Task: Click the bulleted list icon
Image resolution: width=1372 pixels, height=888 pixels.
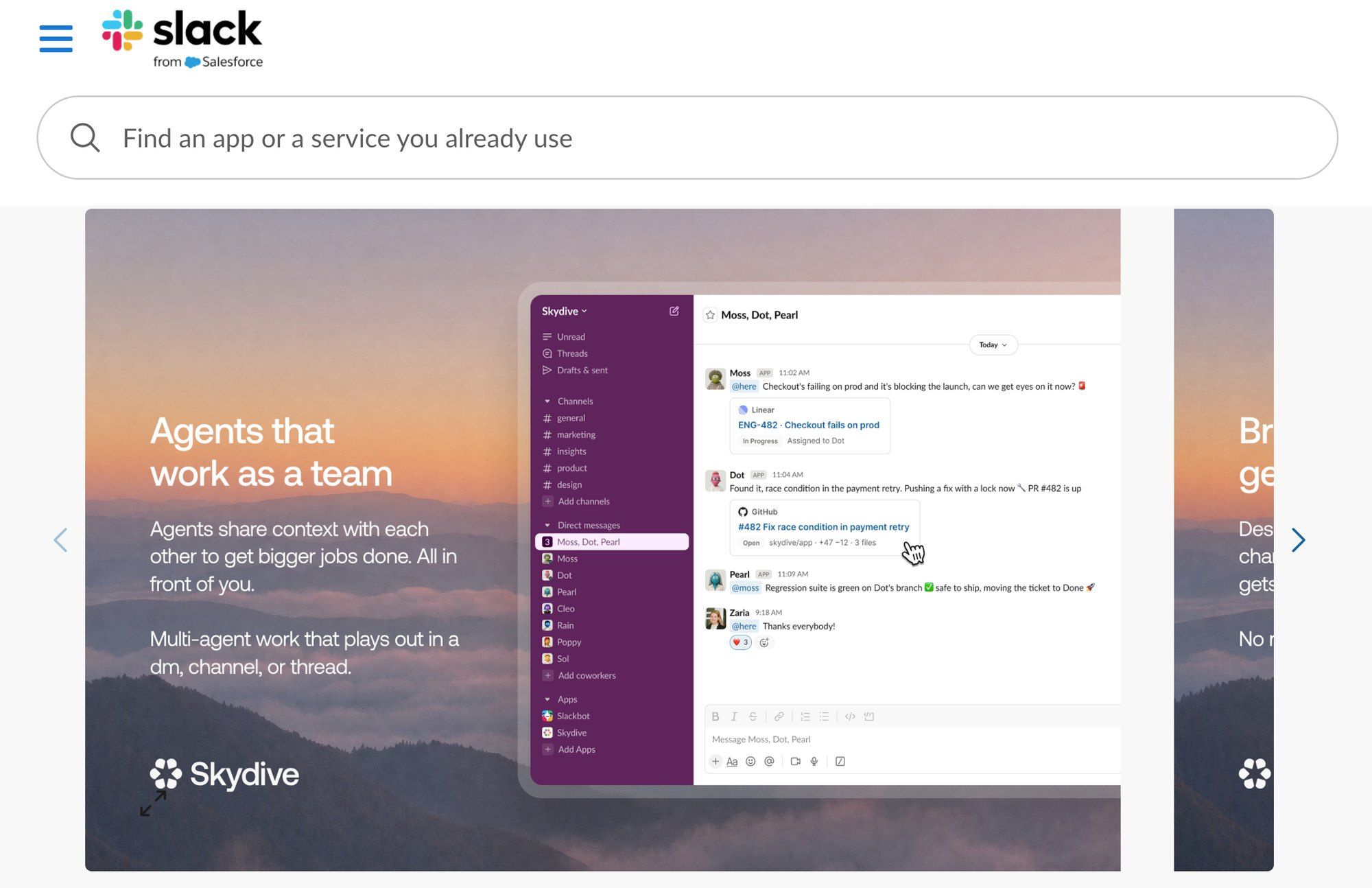Action: (824, 717)
